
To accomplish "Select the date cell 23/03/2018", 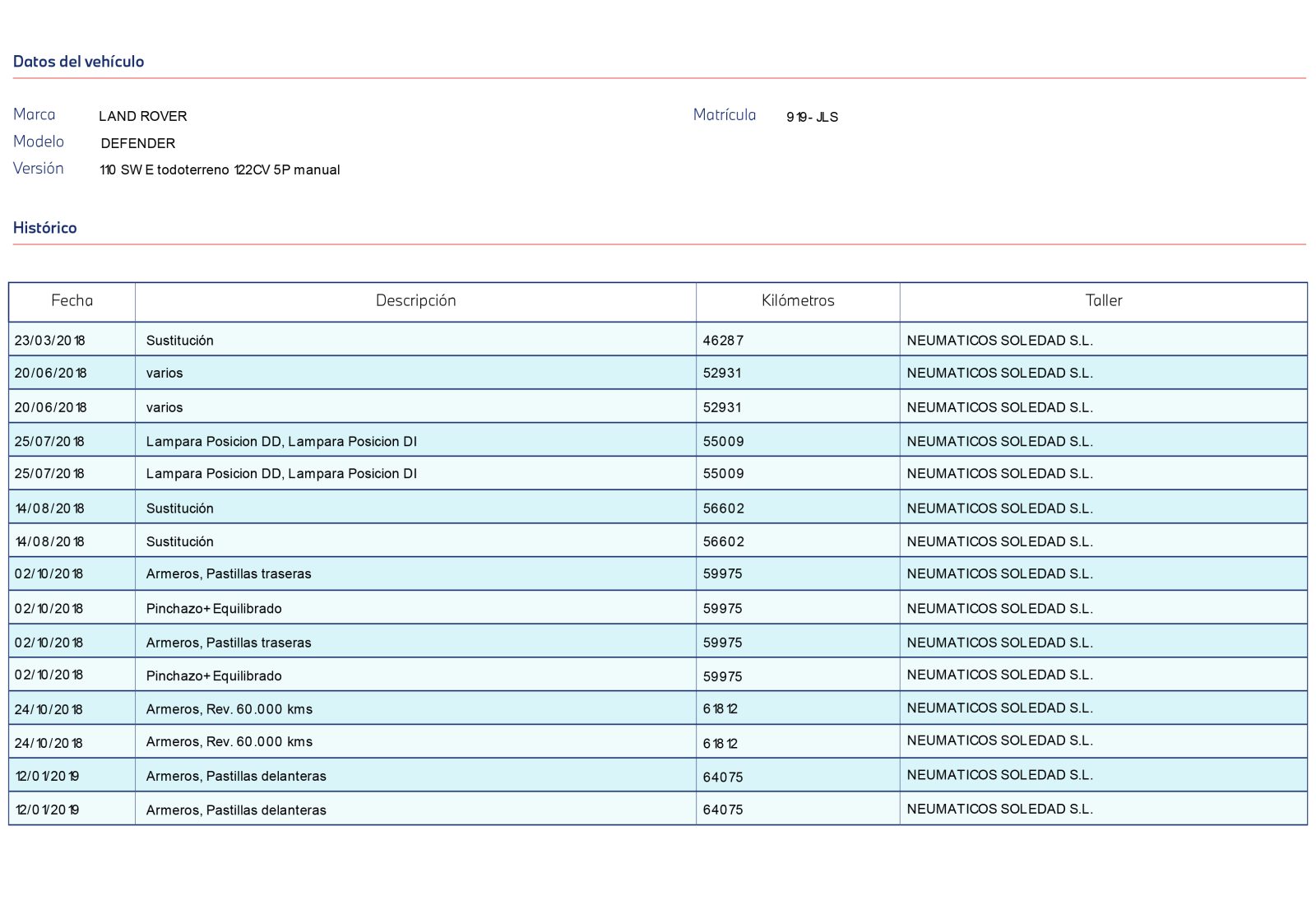I will tap(49, 341).
